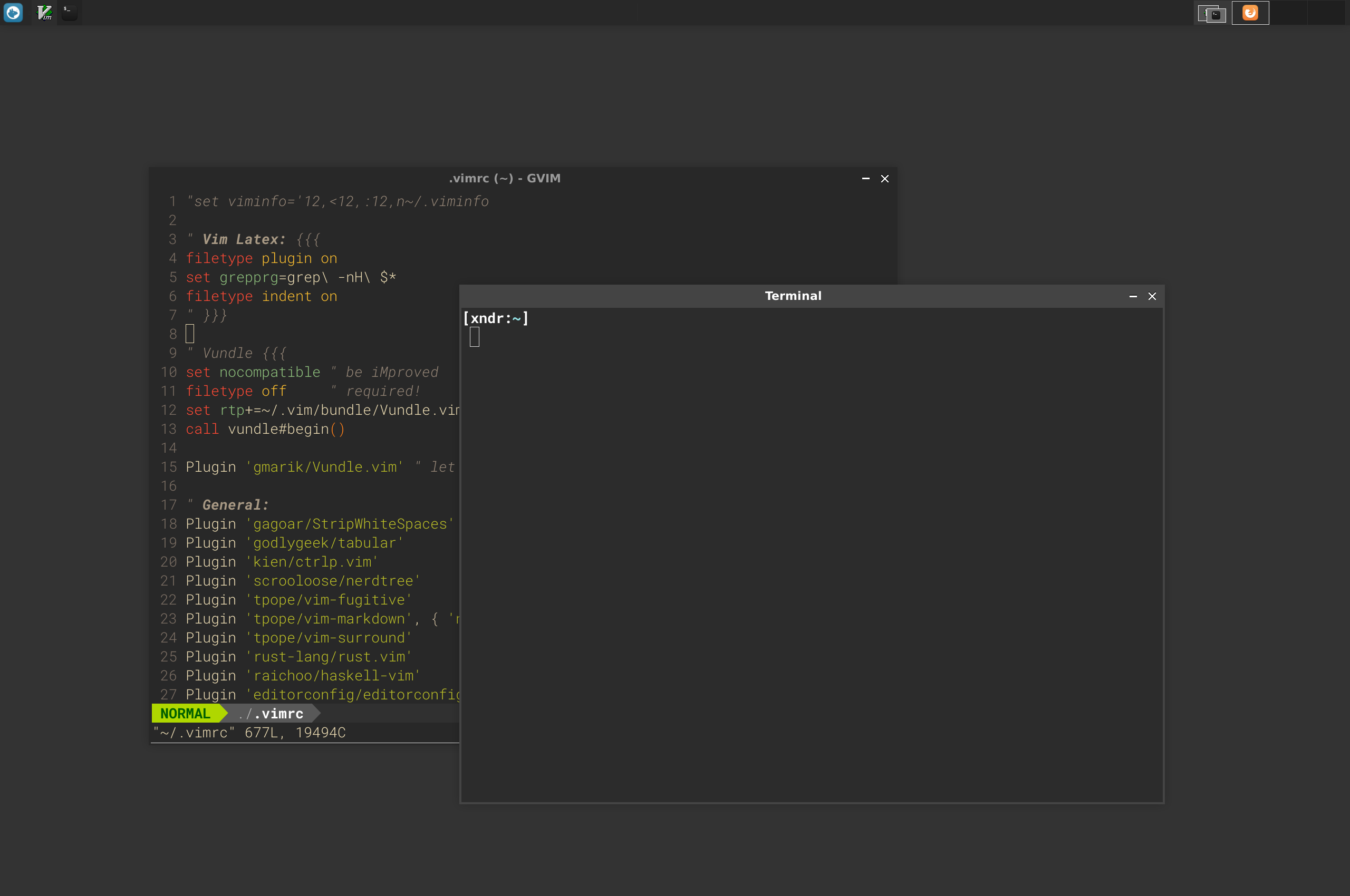Click the Terminal title bar
This screenshot has height=896, width=1350.
(793, 296)
